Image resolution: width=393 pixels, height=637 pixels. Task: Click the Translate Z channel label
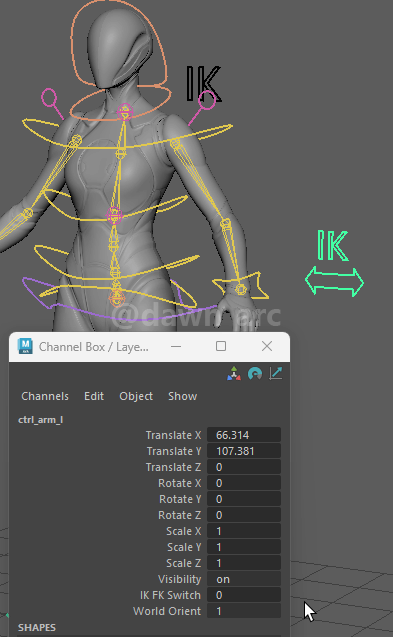click(x=173, y=467)
